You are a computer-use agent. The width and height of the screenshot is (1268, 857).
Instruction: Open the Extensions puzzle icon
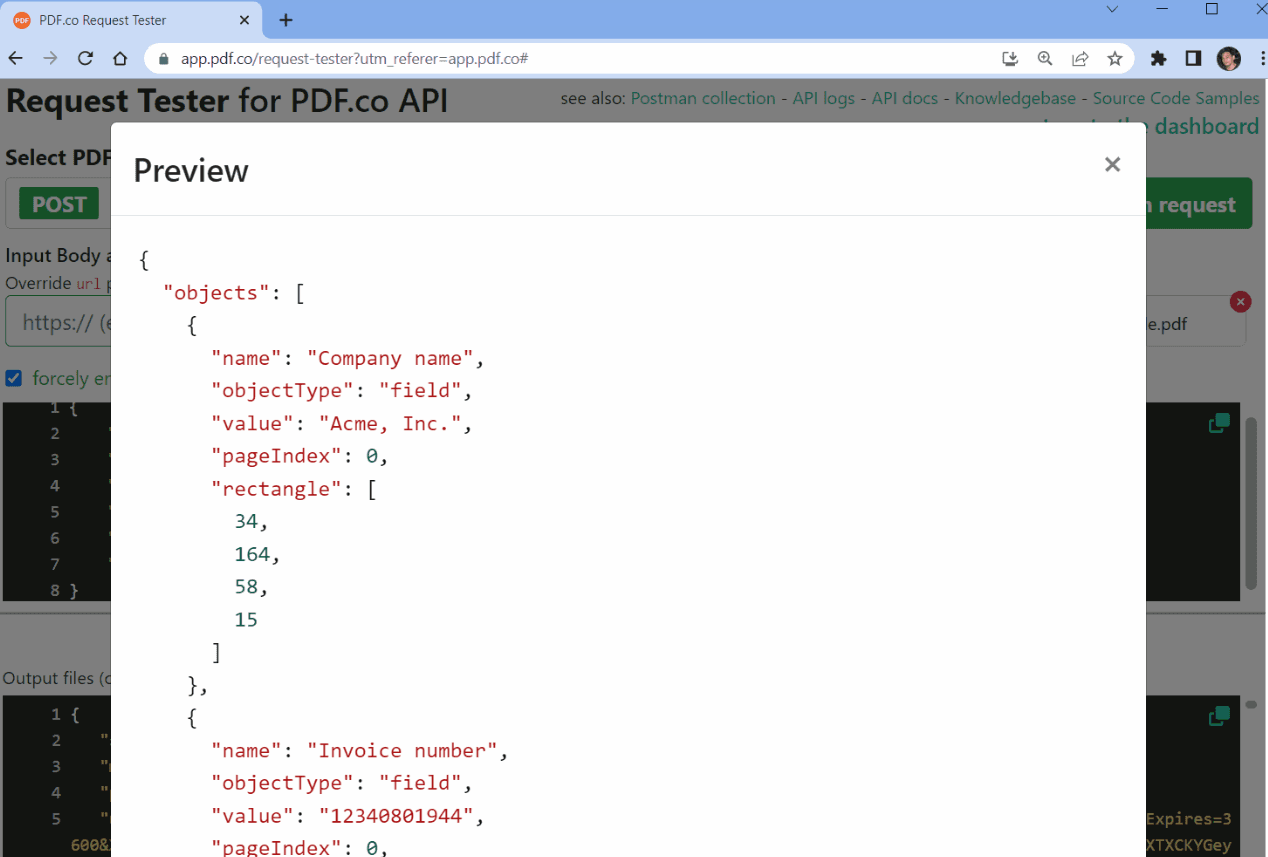click(1159, 59)
